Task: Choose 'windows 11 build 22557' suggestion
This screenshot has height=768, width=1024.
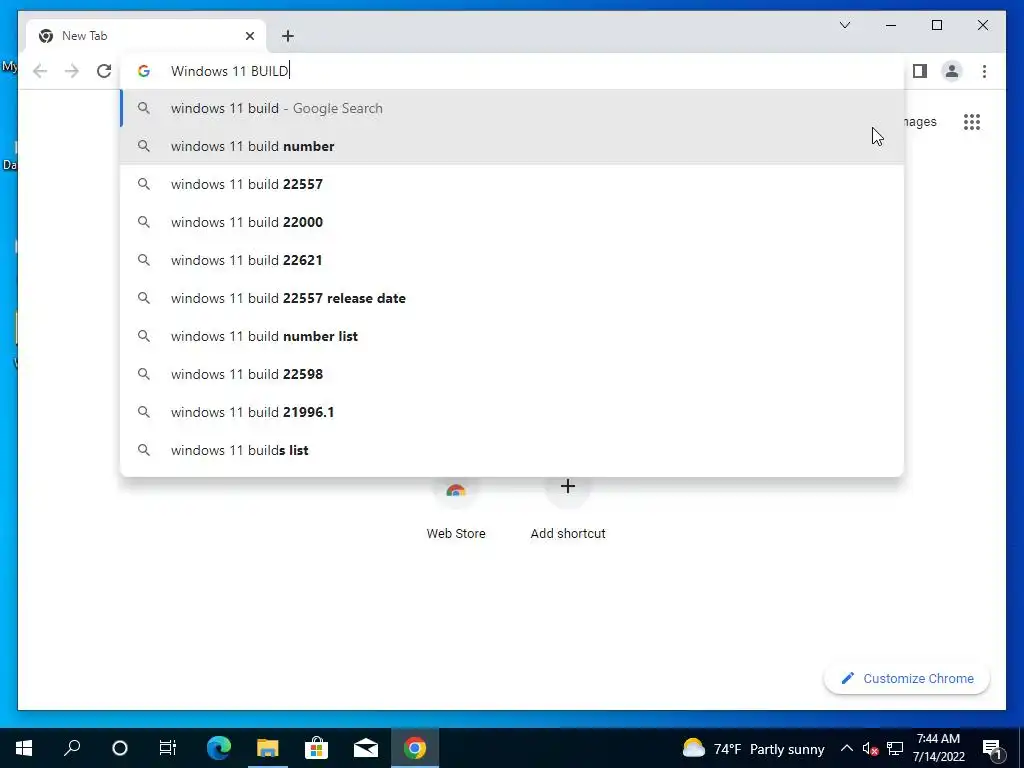Action: point(513,184)
